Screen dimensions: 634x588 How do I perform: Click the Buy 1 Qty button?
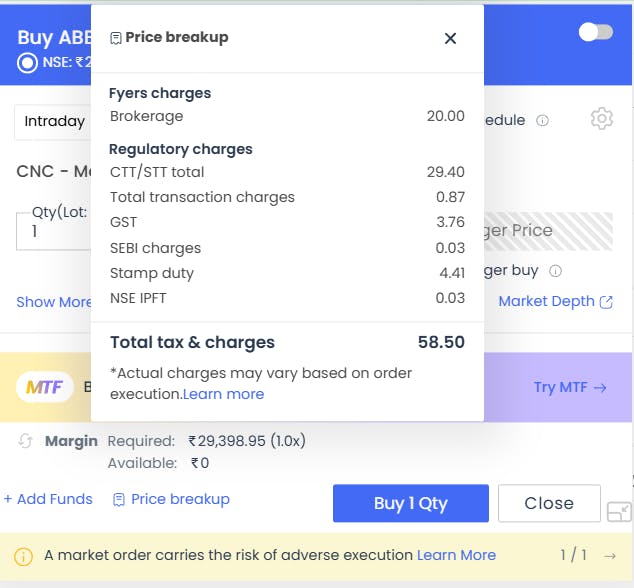(411, 503)
